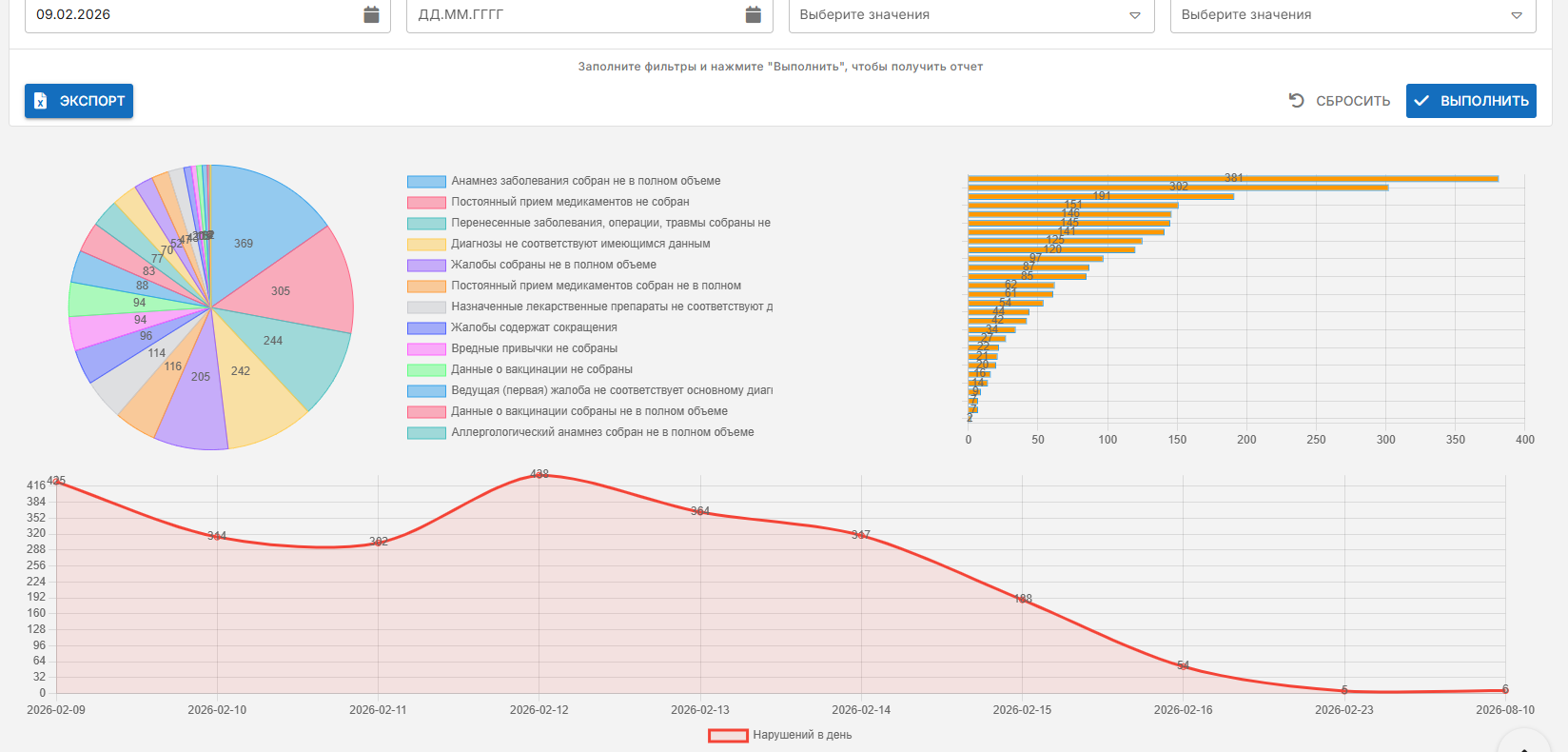Hide 'Анамнез заболевания собран не в полном объеме' legend item
1568x752 pixels.
[x=585, y=181]
